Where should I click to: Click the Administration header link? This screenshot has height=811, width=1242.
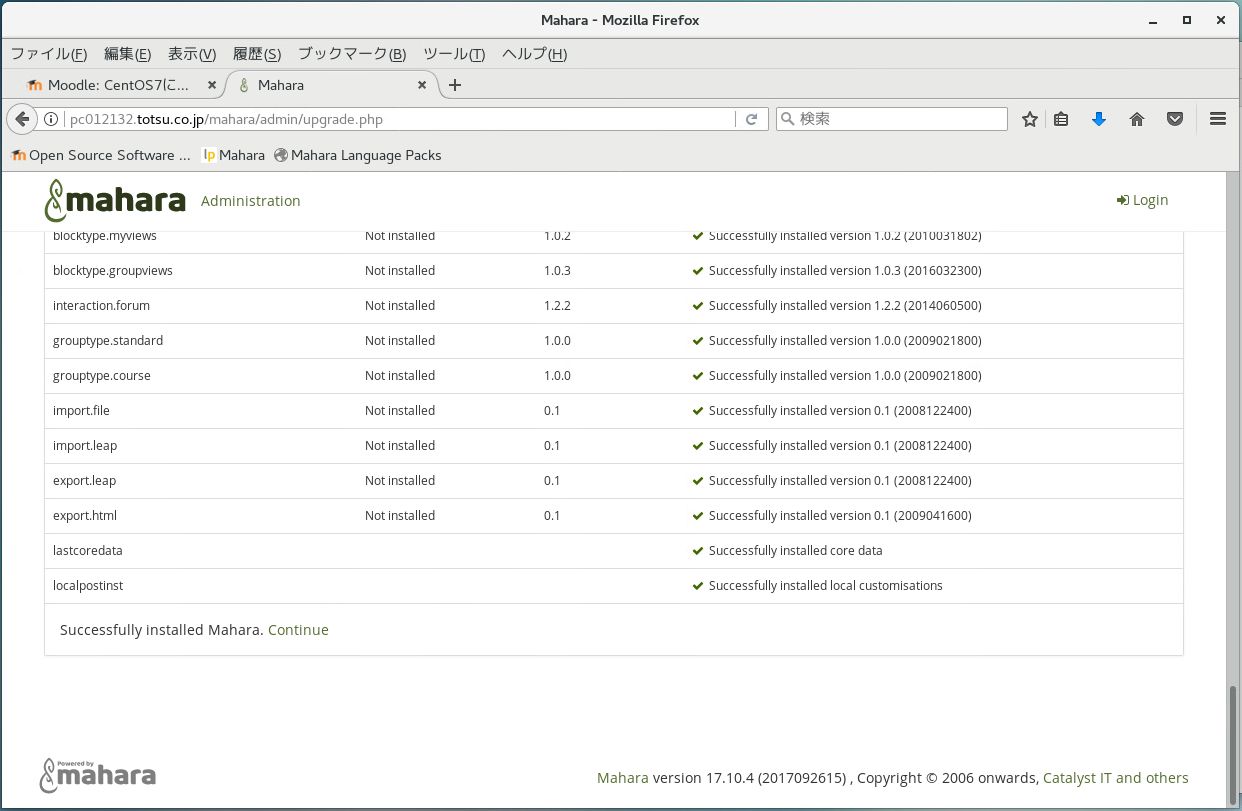point(250,201)
